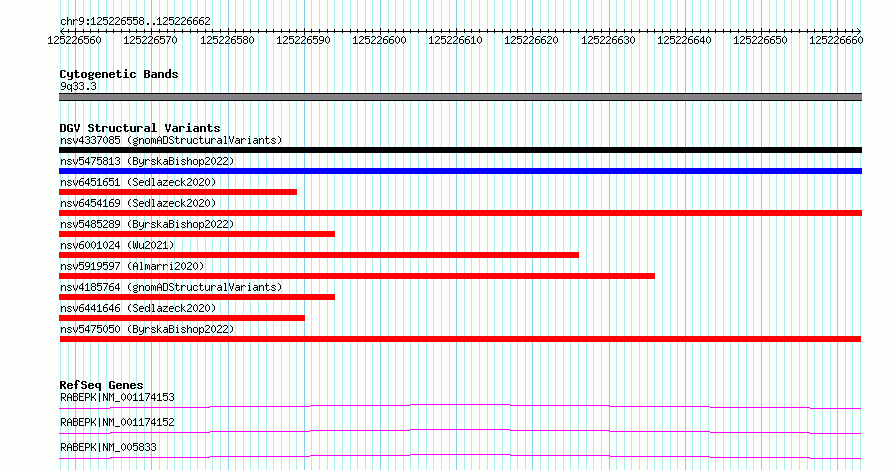Image resolution: width=890 pixels, height=470 pixels.
Task: Select the black nsv4337085 variant bar
Action: [460, 150]
